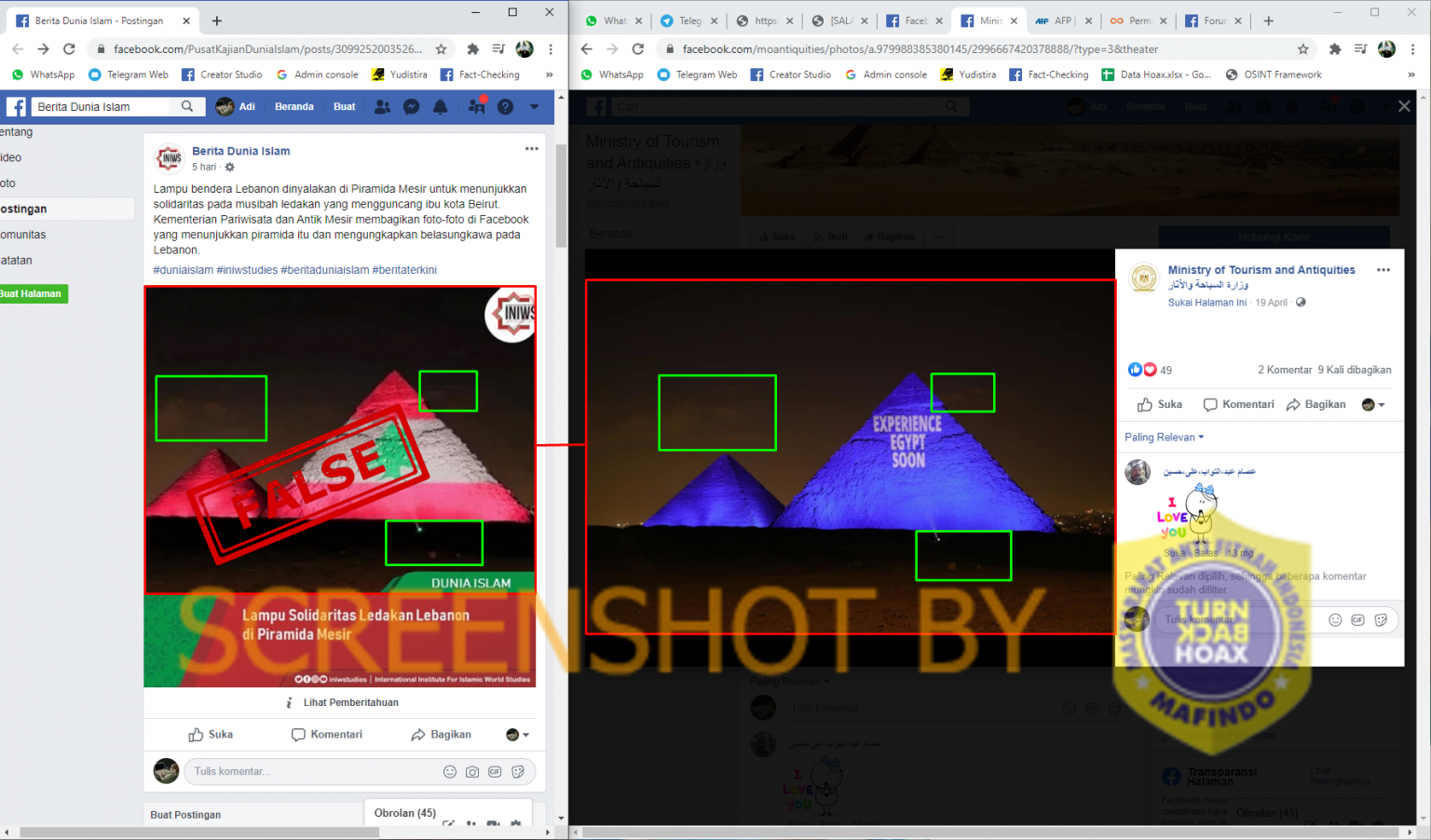Open WhatsApp bookmark in left window
The image size is (1431, 840).
tap(43, 75)
